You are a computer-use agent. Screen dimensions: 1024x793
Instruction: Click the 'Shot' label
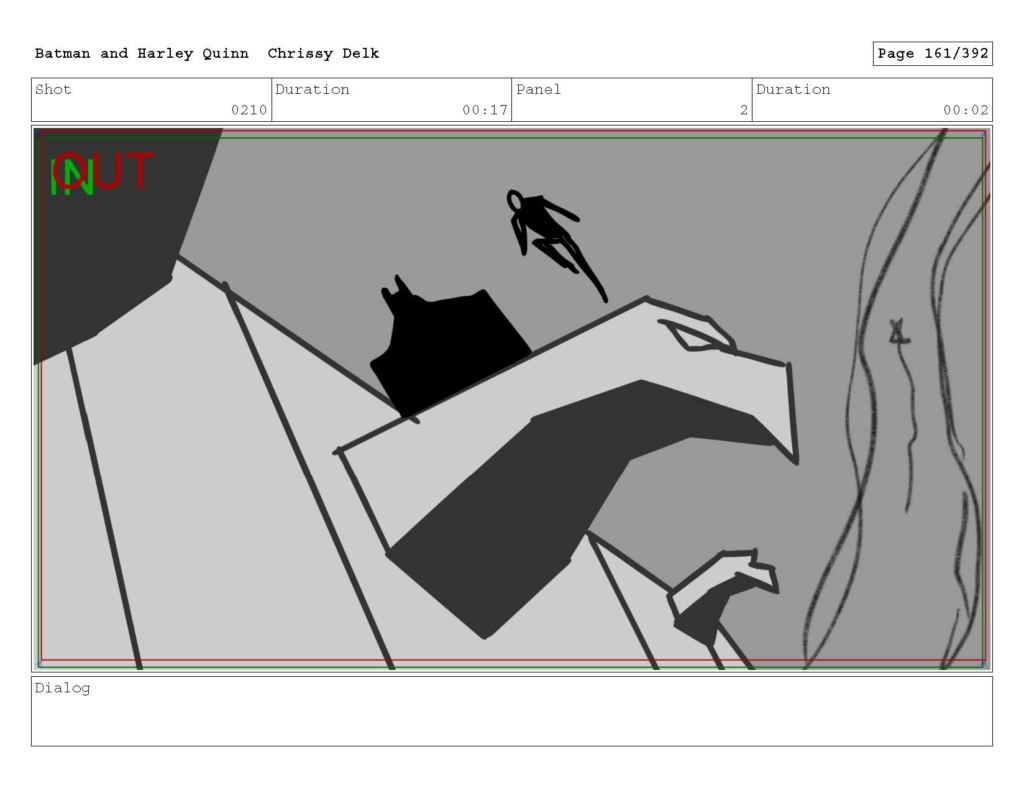[53, 89]
